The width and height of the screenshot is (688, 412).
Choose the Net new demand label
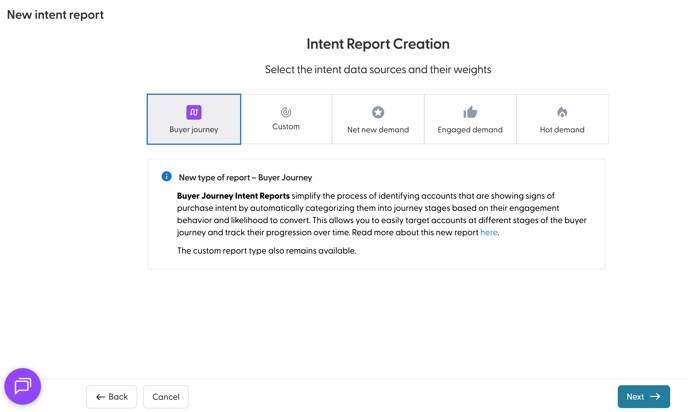[x=378, y=130]
